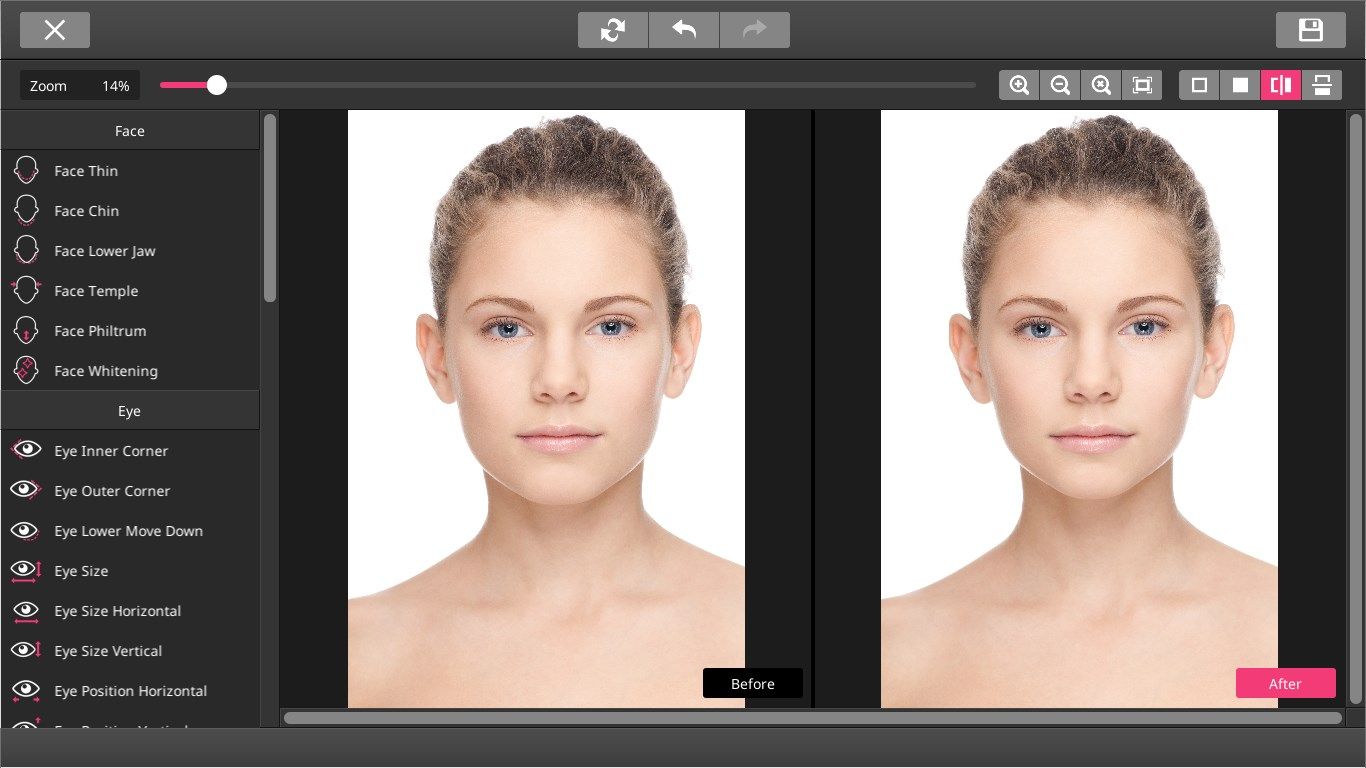Click the 'Eye Size Vertical' label
Viewport: 1366px width, 768px height.
[x=108, y=651]
